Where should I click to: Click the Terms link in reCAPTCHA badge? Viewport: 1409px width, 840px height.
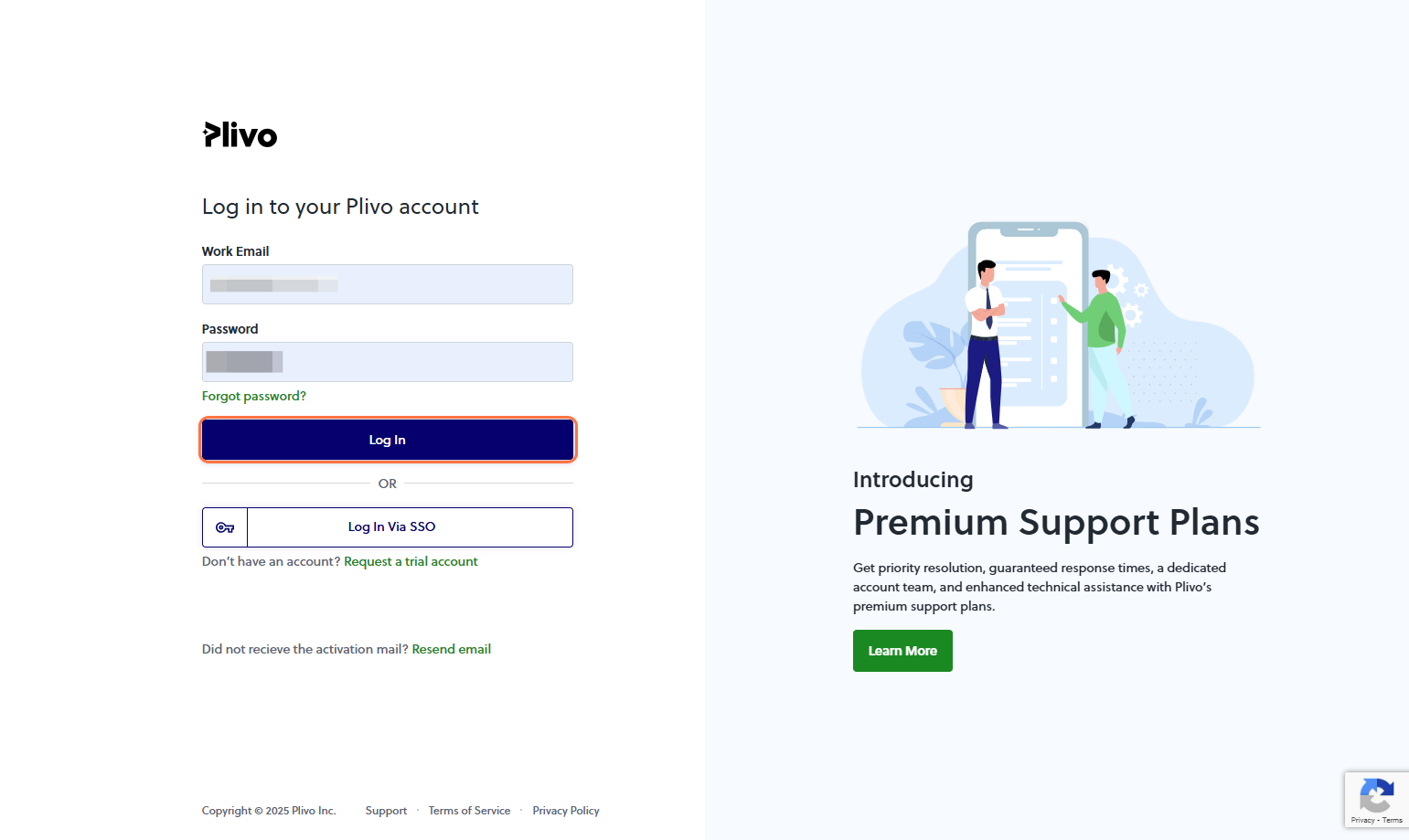pyautogui.click(x=1391, y=821)
